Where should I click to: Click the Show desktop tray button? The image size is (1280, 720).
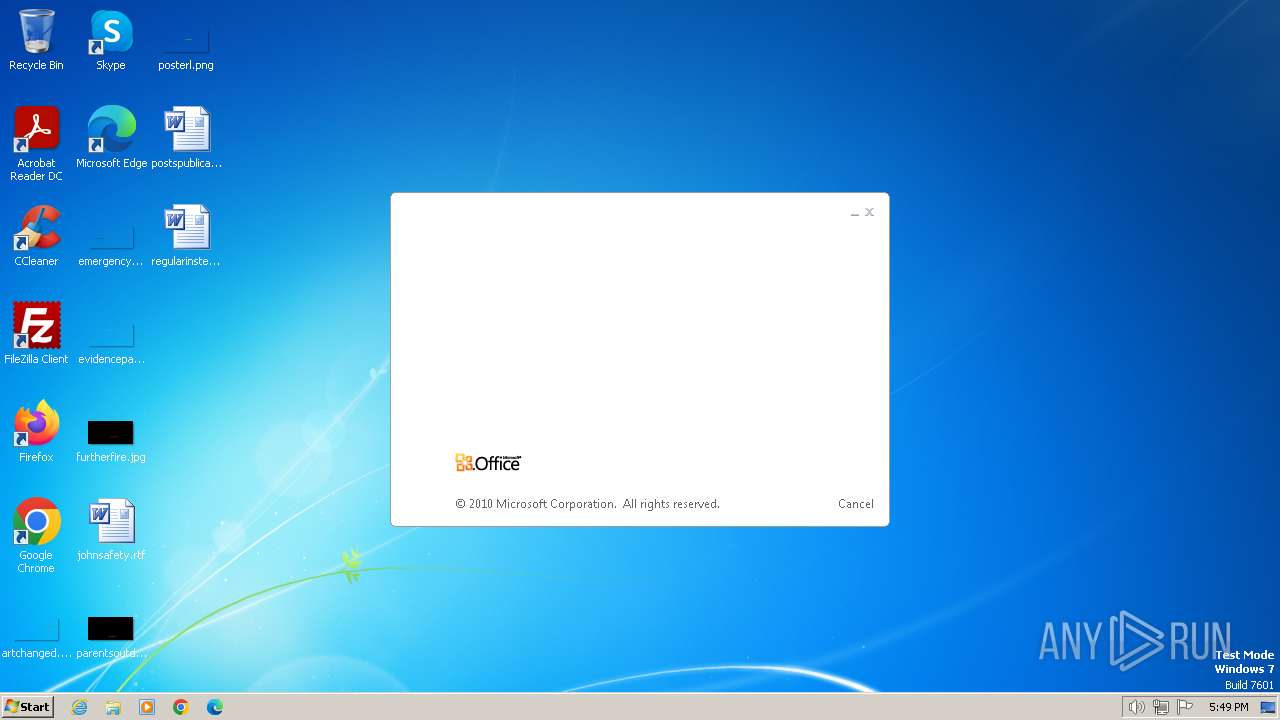pos(1268,707)
